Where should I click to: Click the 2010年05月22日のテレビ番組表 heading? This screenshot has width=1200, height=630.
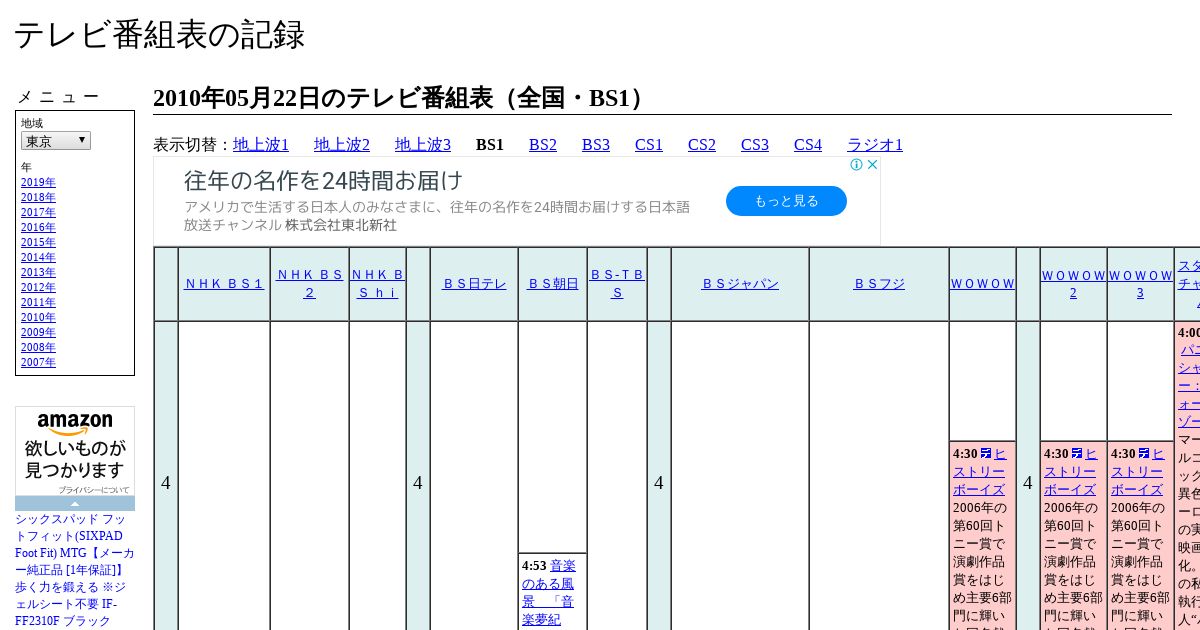[402, 98]
